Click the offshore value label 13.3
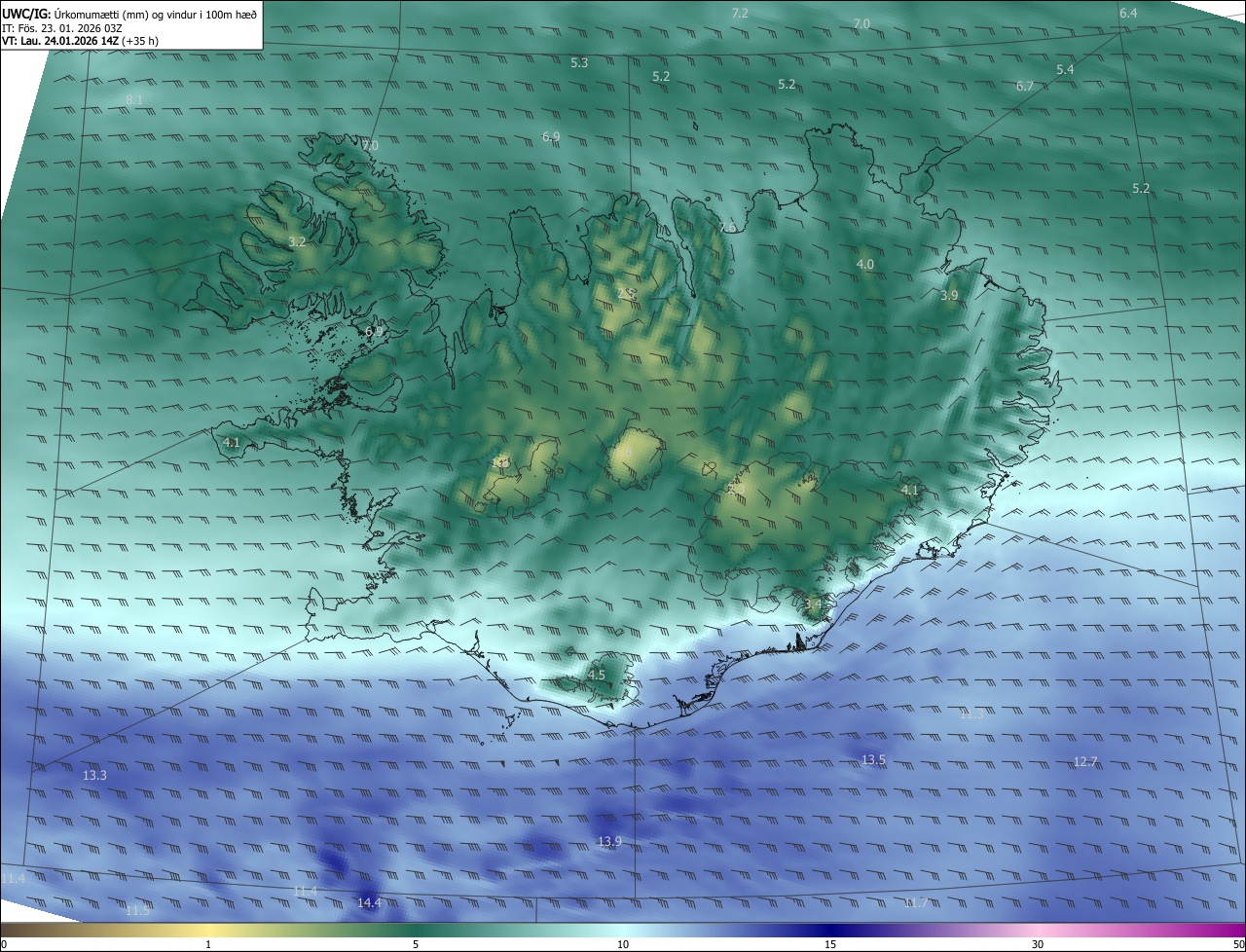This screenshot has height=952, width=1246. coord(94,776)
